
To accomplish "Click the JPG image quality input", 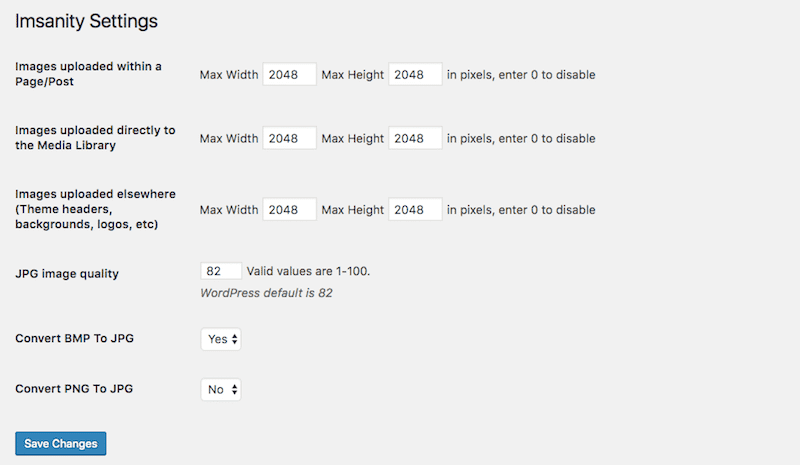I will tap(221, 271).
